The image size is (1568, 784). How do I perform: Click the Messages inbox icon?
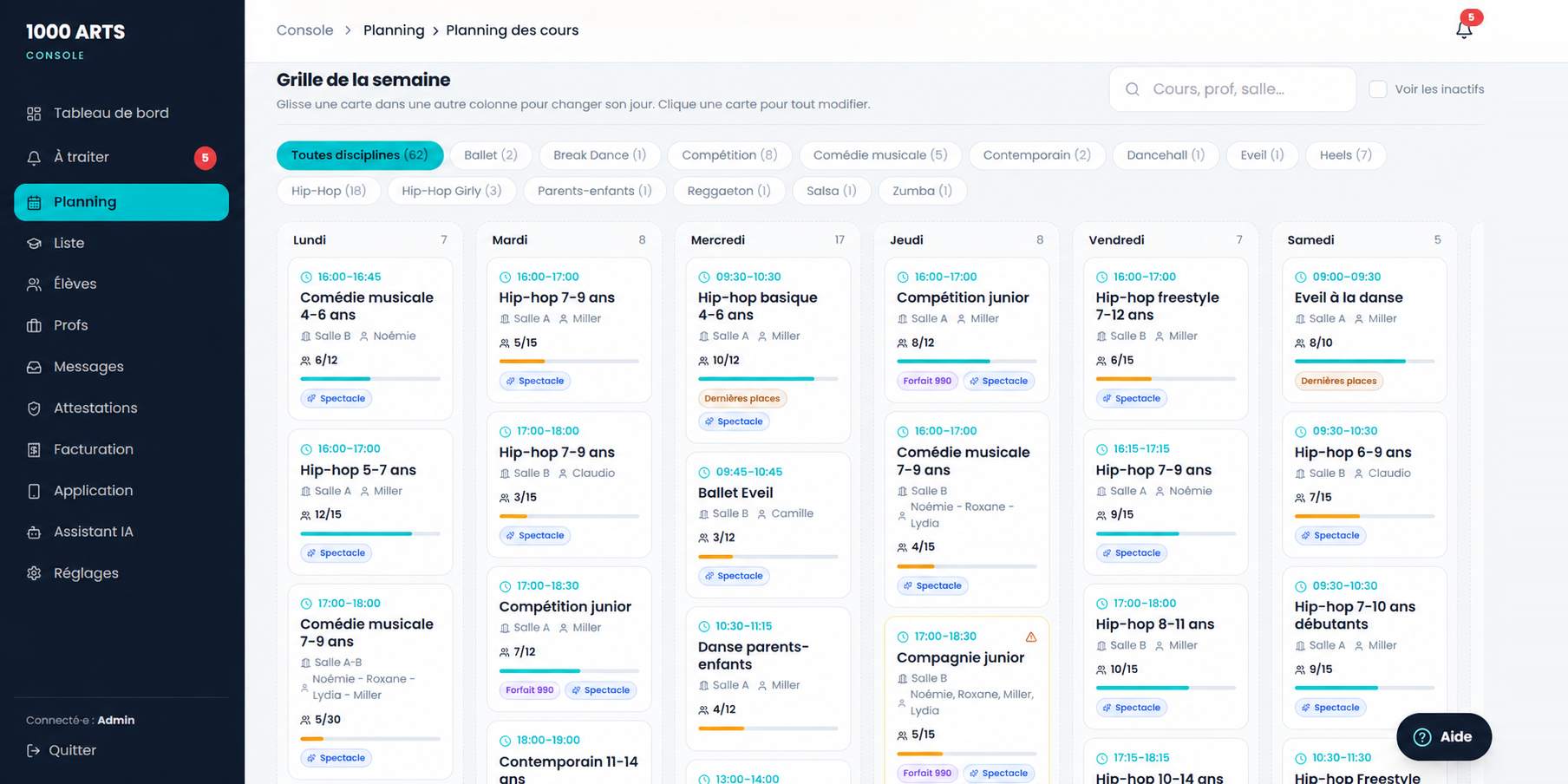click(34, 368)
